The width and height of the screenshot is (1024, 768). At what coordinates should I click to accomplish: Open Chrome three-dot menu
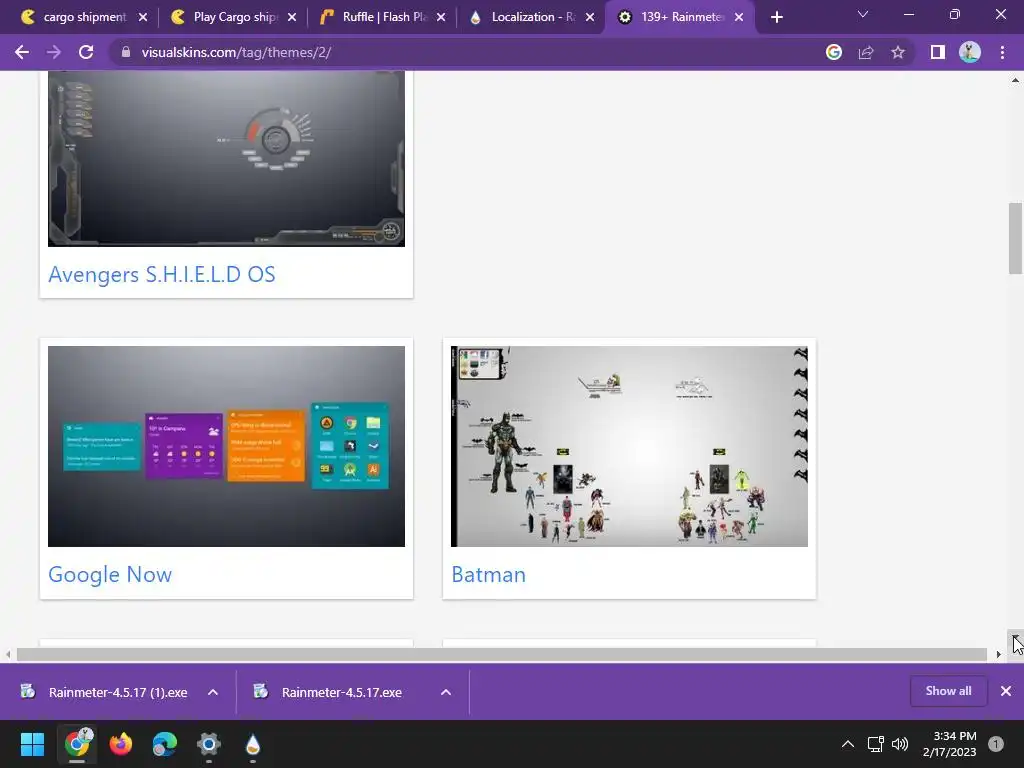point(1002,52)
